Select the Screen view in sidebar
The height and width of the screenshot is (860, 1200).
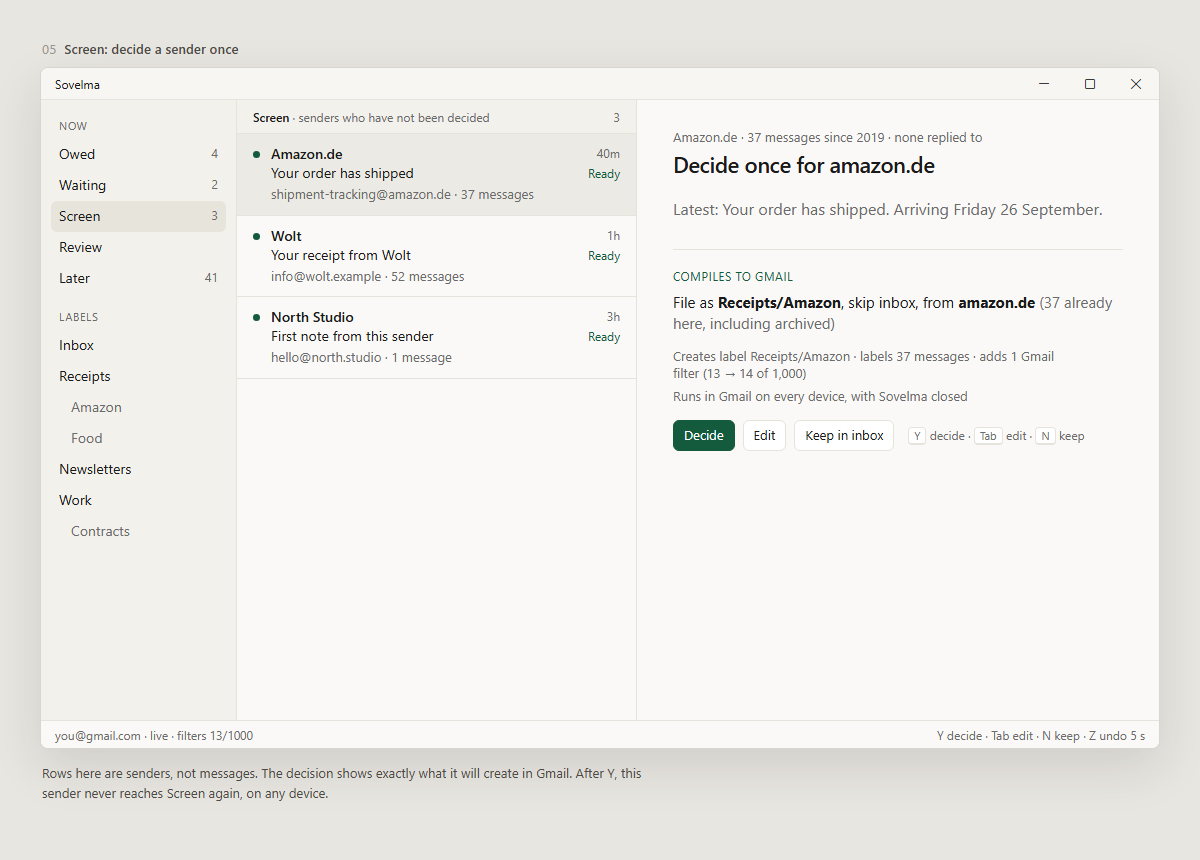pyautogui.click(x=138, y=216)
